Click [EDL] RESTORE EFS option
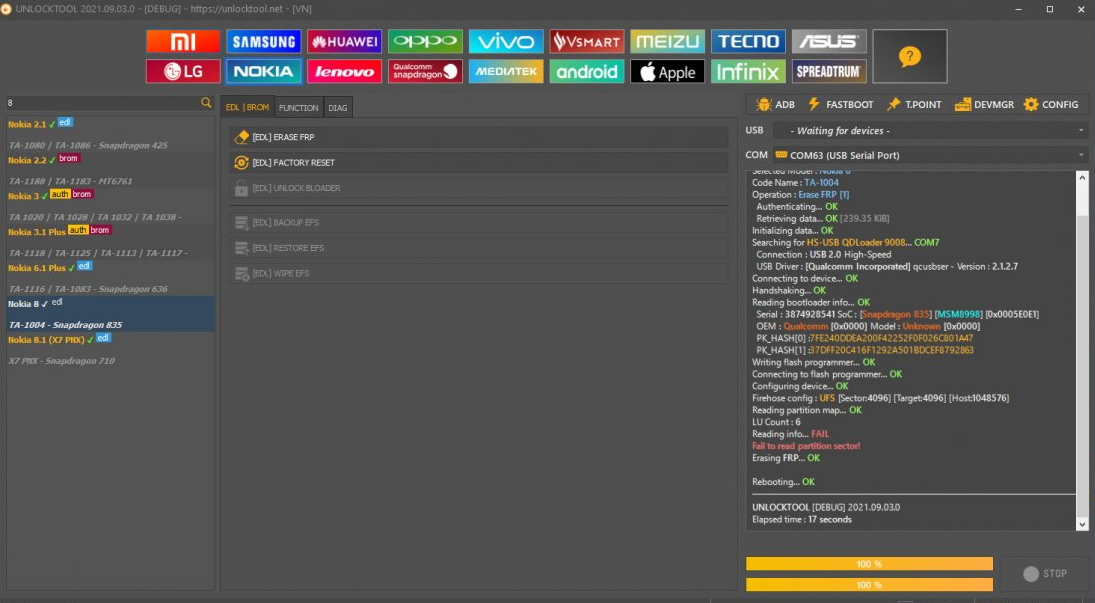 click(x=478, y=248)
